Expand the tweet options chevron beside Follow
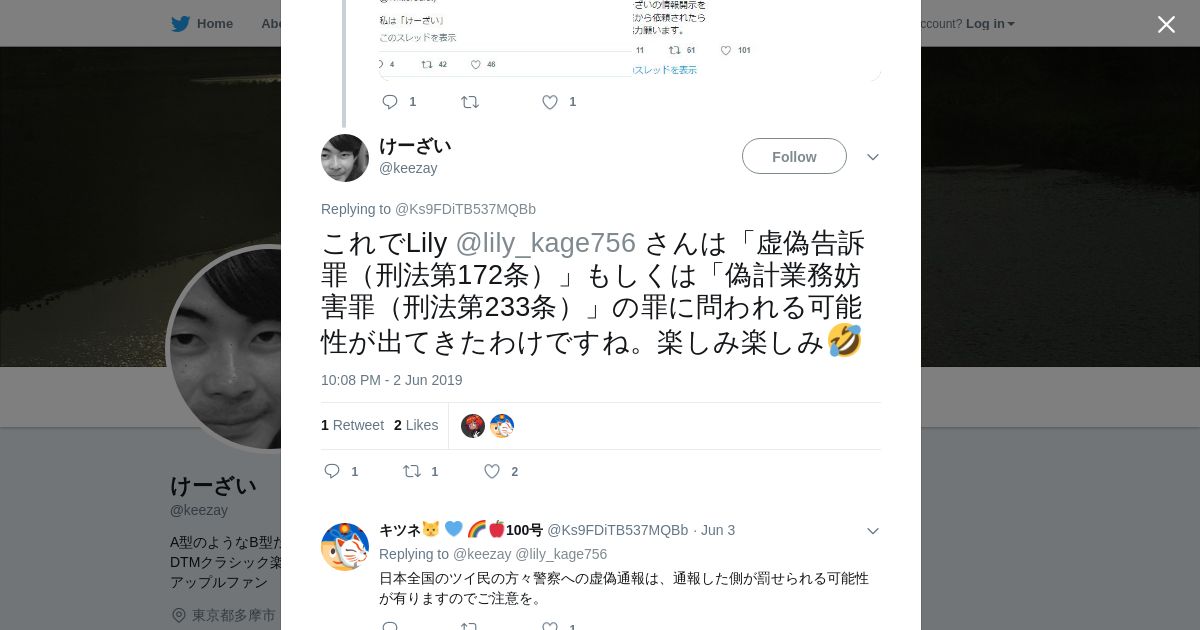This screenshot has width=1200, height=630. click(x=873, y=157)
